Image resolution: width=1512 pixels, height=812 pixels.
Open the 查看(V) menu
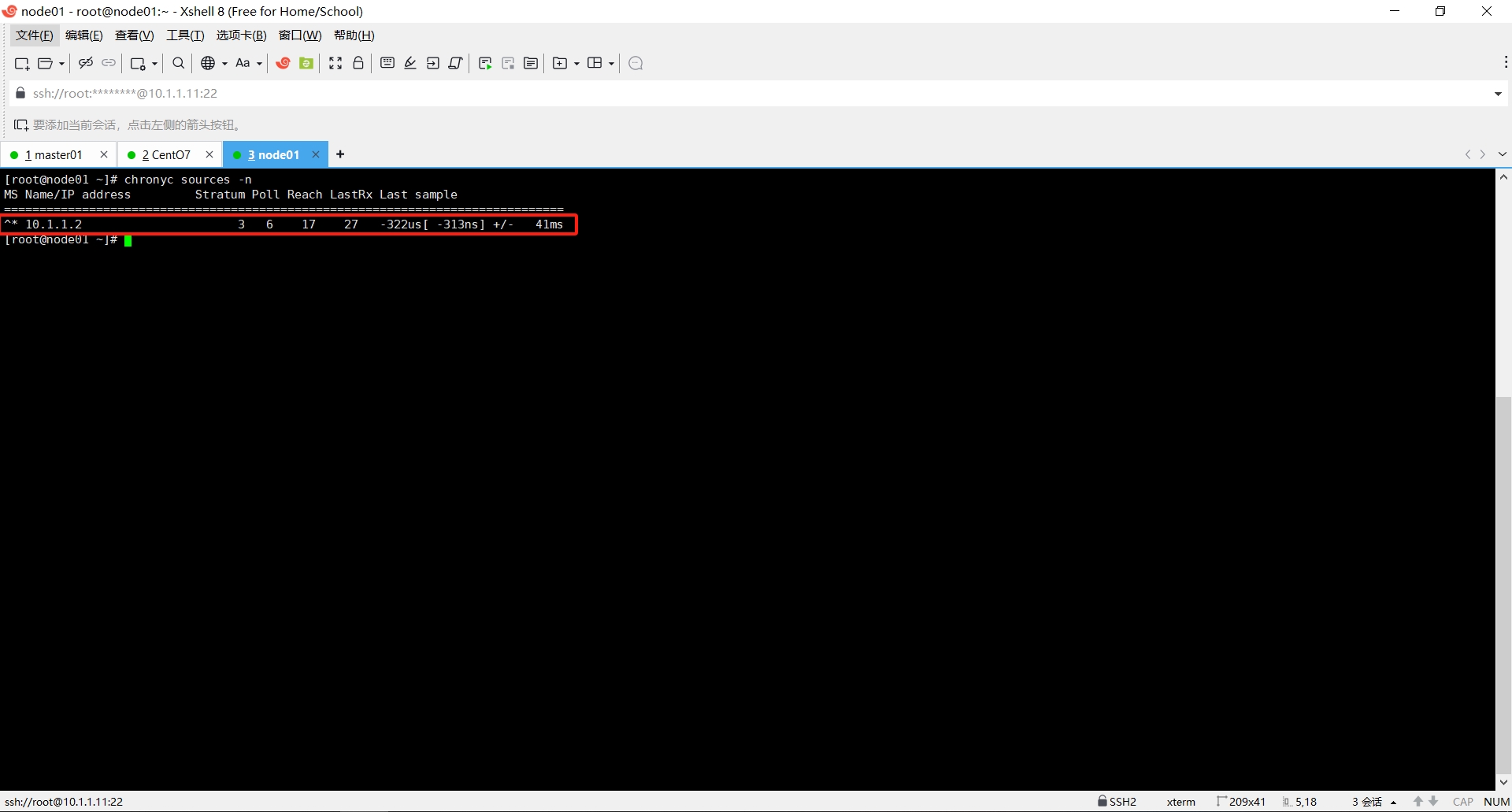pos(134,35)
